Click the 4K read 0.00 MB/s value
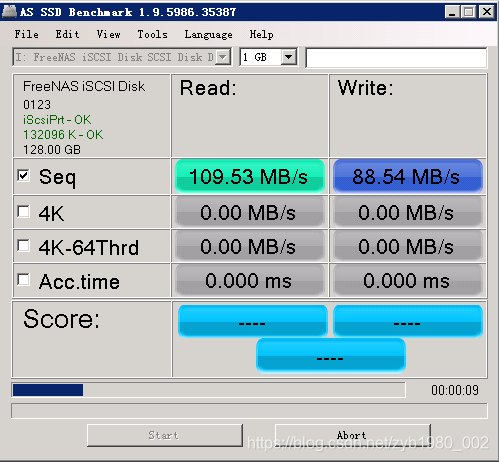The height and width of the screenshot is (462, 499). (250, 212)
